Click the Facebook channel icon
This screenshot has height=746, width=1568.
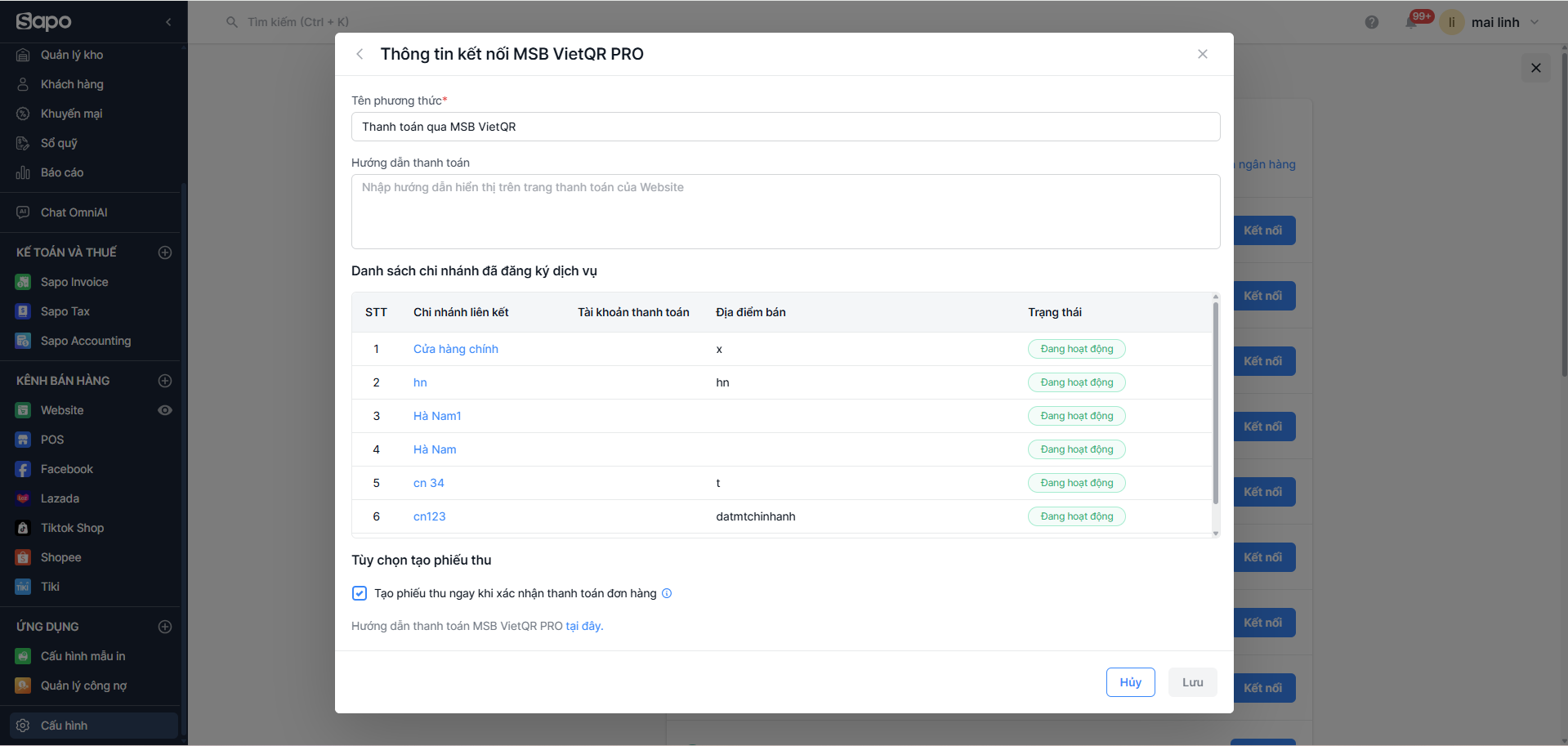[23, 469]
